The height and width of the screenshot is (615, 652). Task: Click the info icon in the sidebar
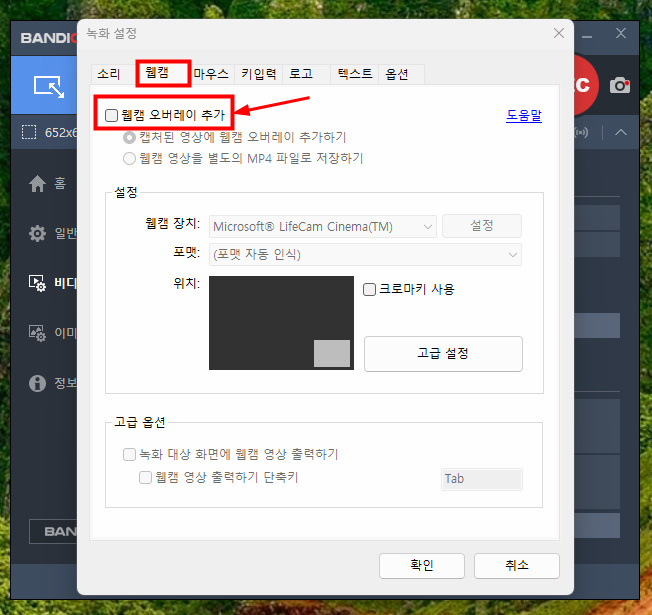tap(38, 383)
